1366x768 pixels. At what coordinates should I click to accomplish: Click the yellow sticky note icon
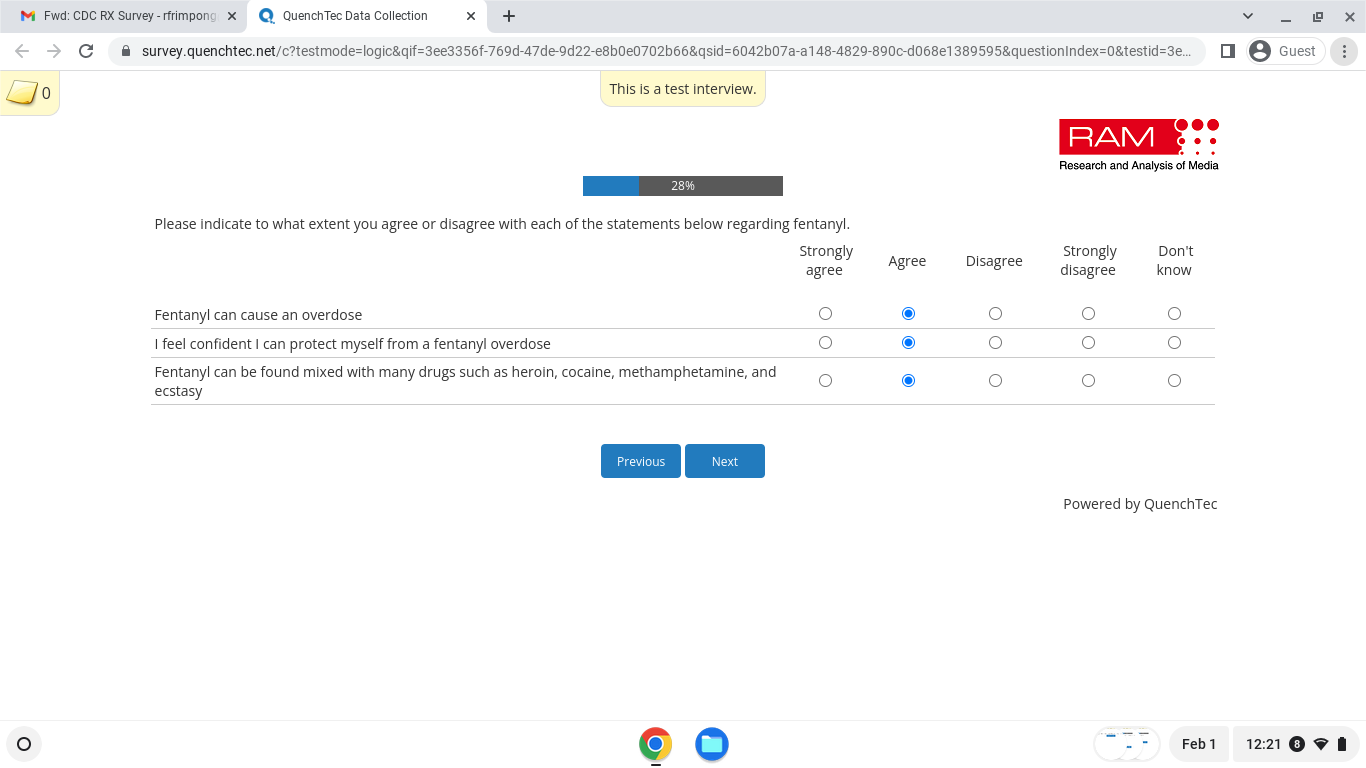pos(22,93)
